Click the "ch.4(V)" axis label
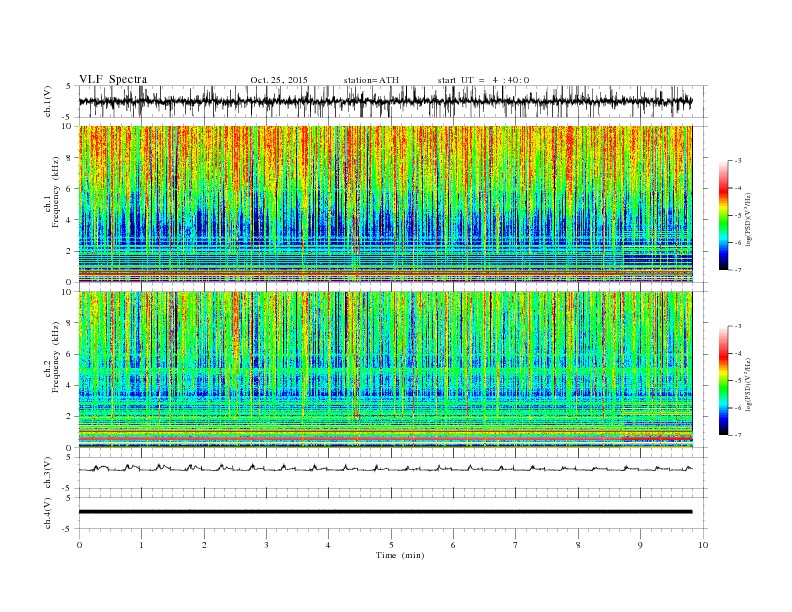 click(x=48, y=514)
